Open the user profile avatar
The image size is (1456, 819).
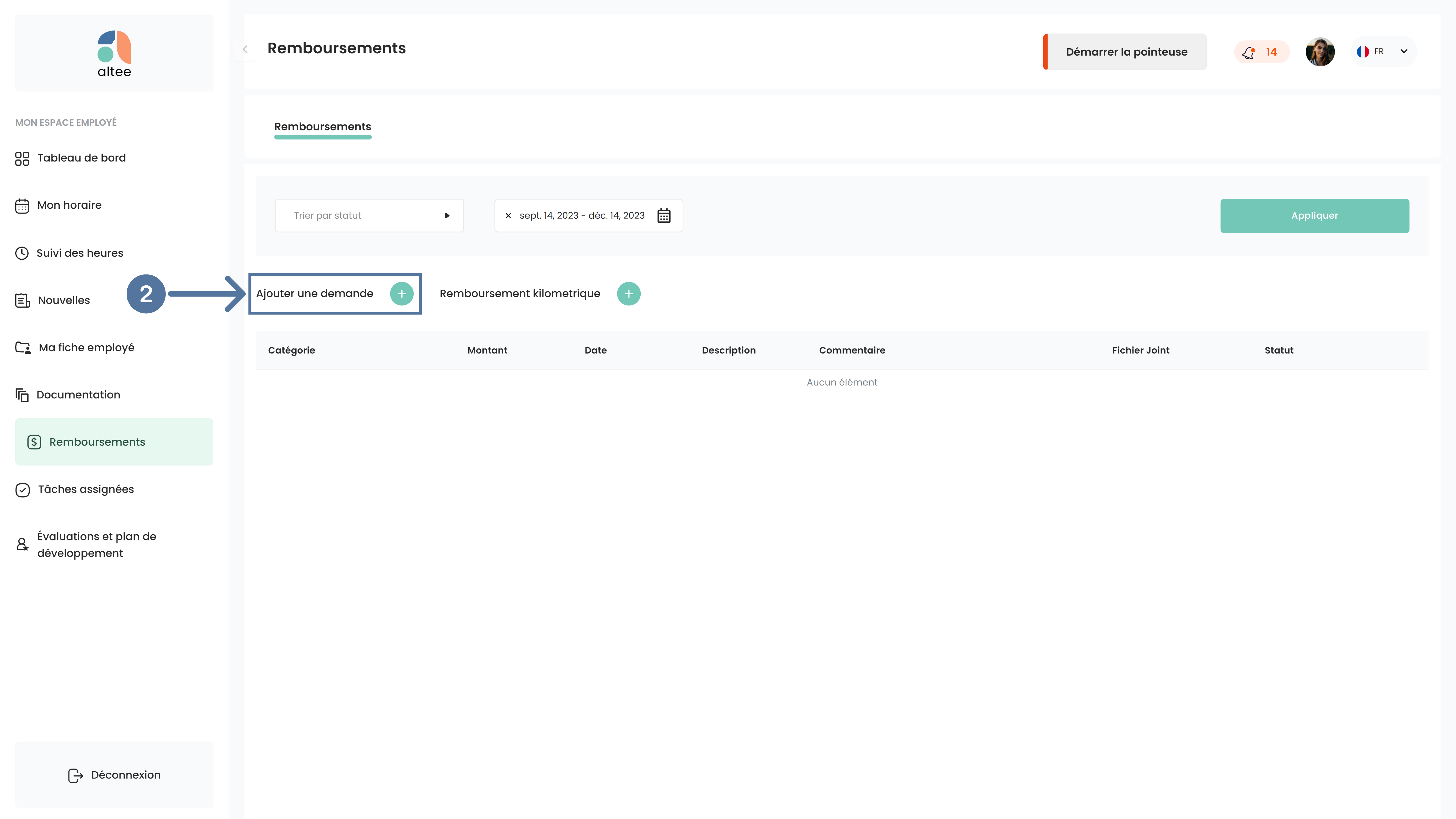coord(1320,52)
